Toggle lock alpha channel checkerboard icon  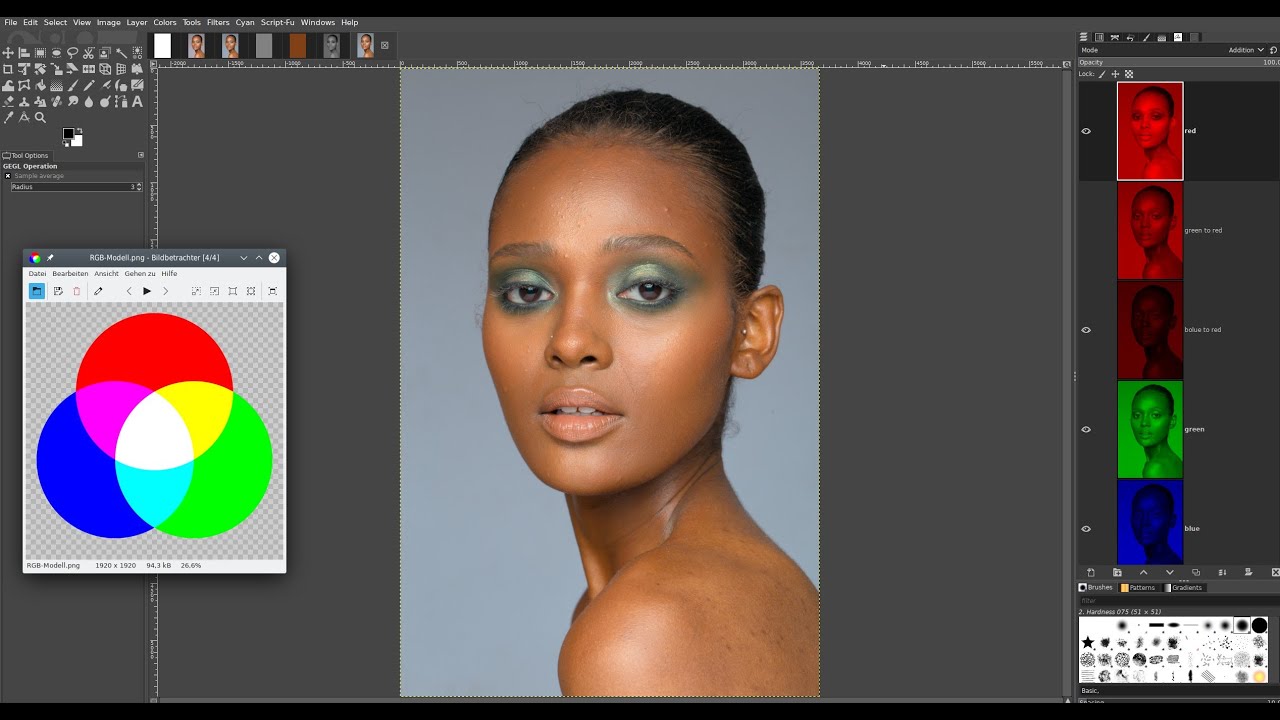pyautogui.click(x=1129, y=74)
